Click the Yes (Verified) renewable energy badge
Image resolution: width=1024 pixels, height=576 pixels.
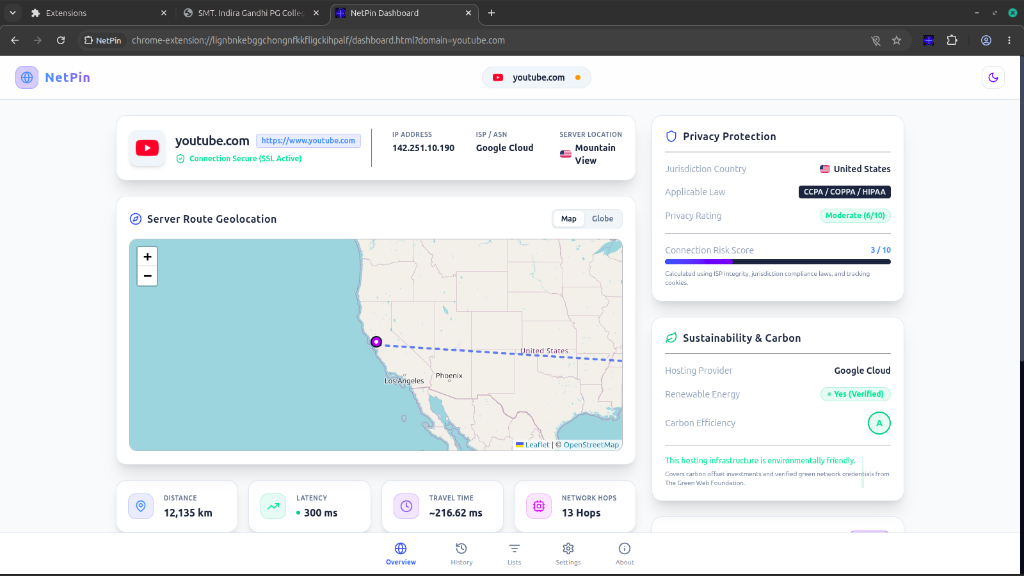[x=856, y=394]
